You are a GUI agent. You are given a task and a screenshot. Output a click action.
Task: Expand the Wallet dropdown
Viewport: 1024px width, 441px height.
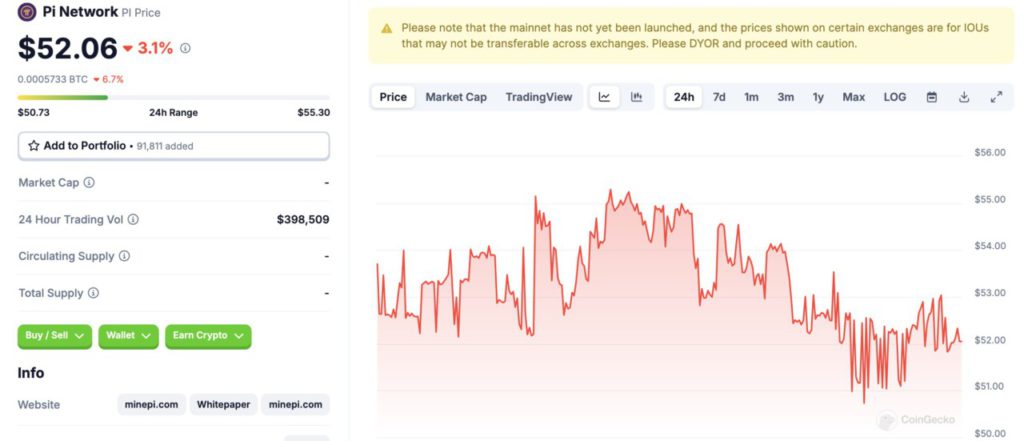(x=129, y=336)
